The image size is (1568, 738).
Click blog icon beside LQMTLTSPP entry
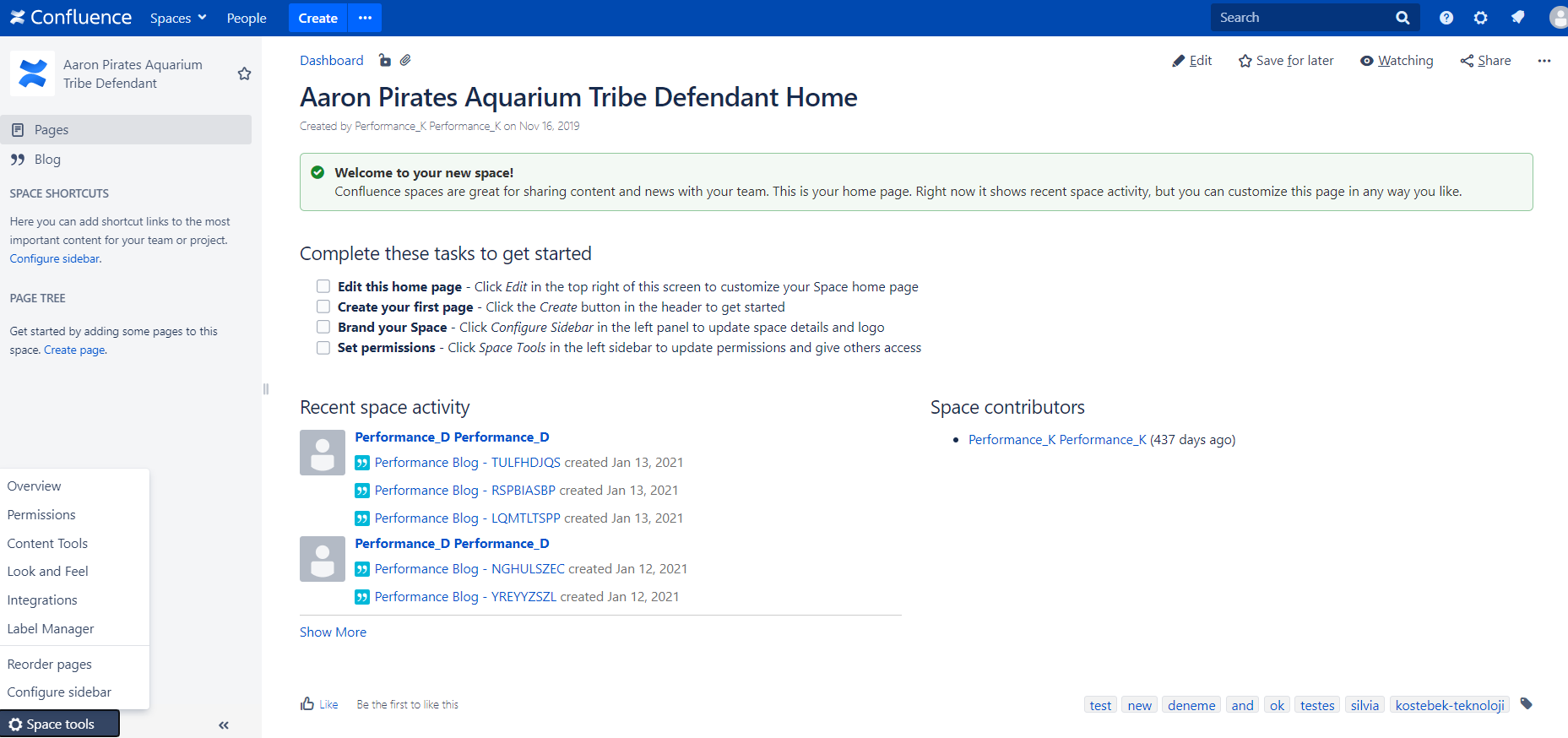click(x=362, y=518)
